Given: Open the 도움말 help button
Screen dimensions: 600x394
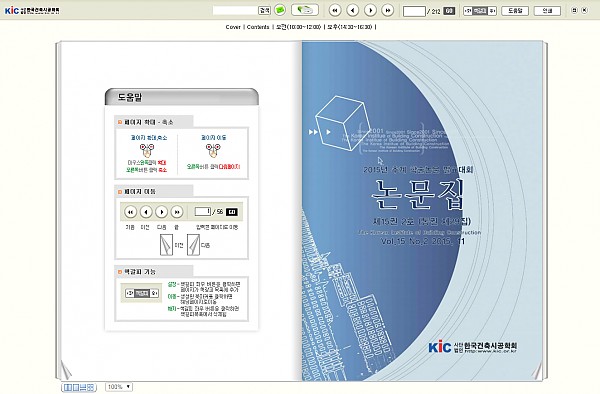Looking at the screenshot, I should tap(515, 11).
